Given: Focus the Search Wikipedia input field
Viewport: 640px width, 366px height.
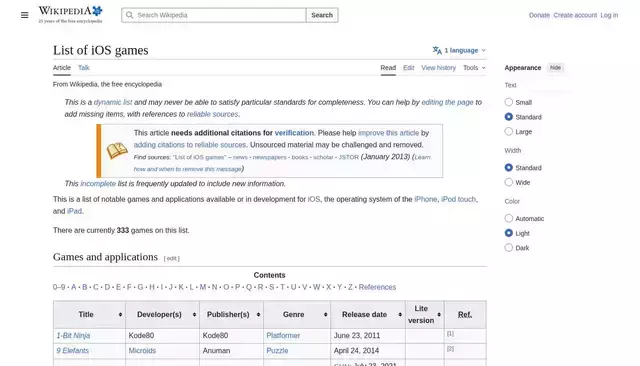Looking at the screenshot, I should 214,15.
